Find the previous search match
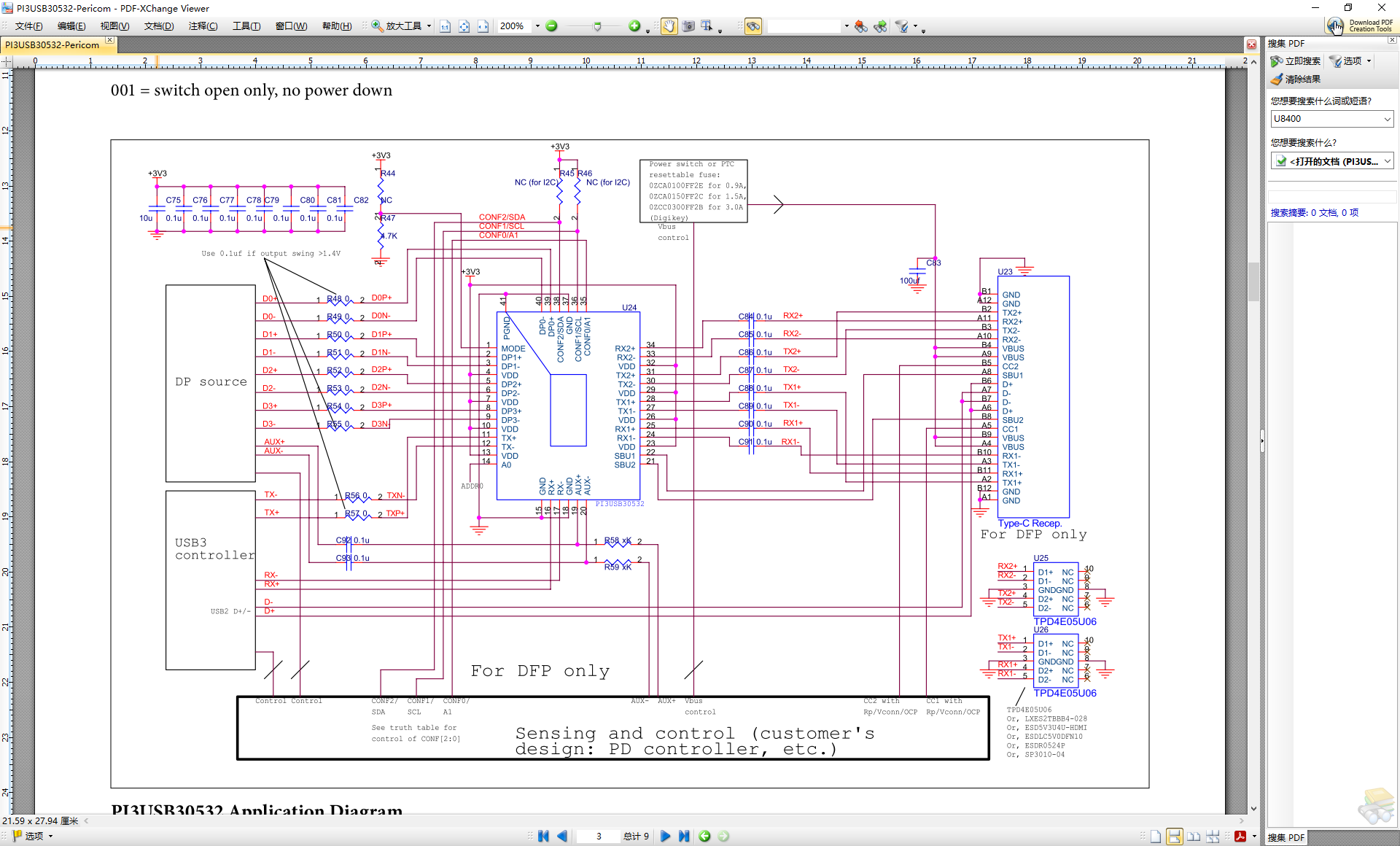The height and width of the screenshot is (846, 1400). pos(861,26)
